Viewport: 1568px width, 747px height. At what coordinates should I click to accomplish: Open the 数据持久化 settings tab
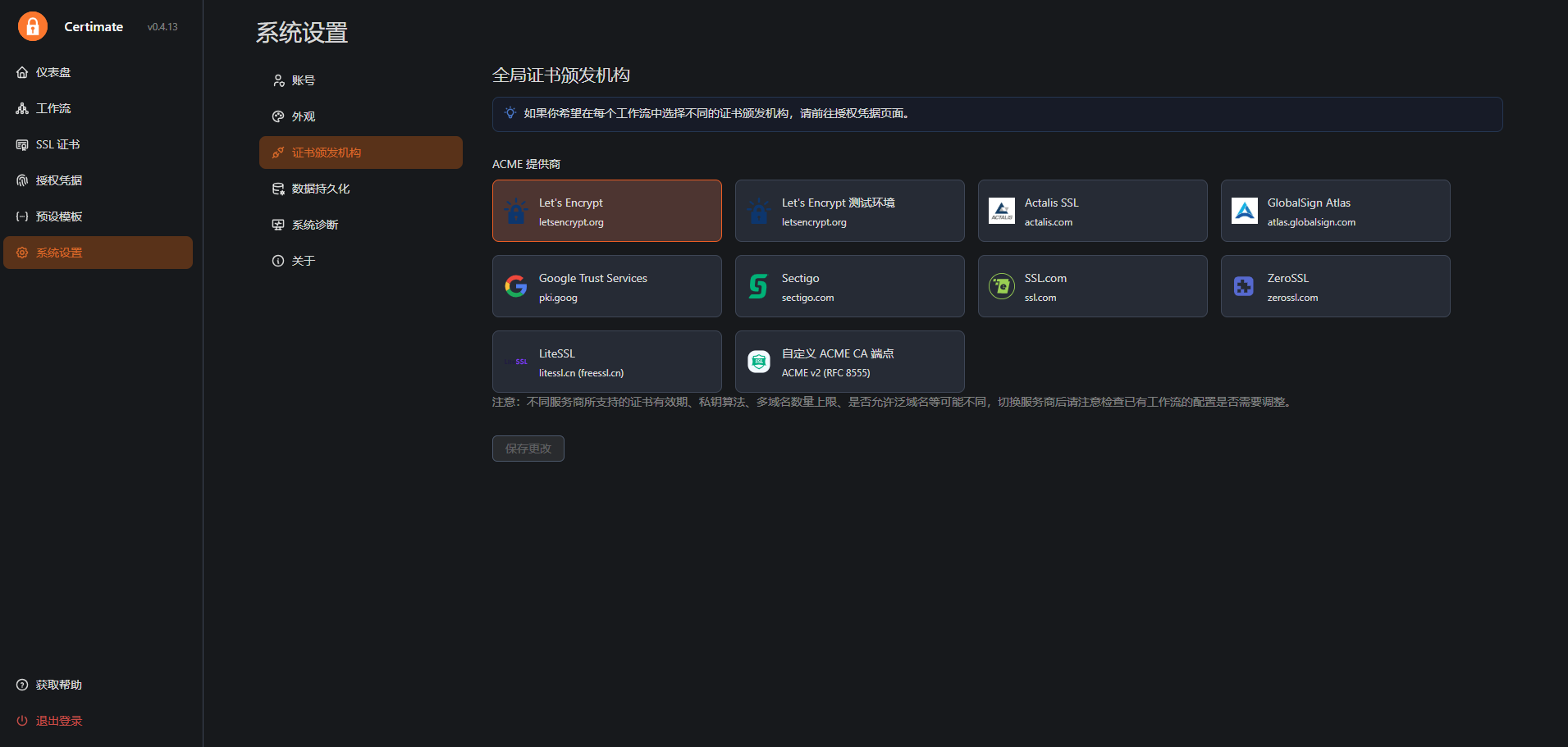(x=320, y=189)
